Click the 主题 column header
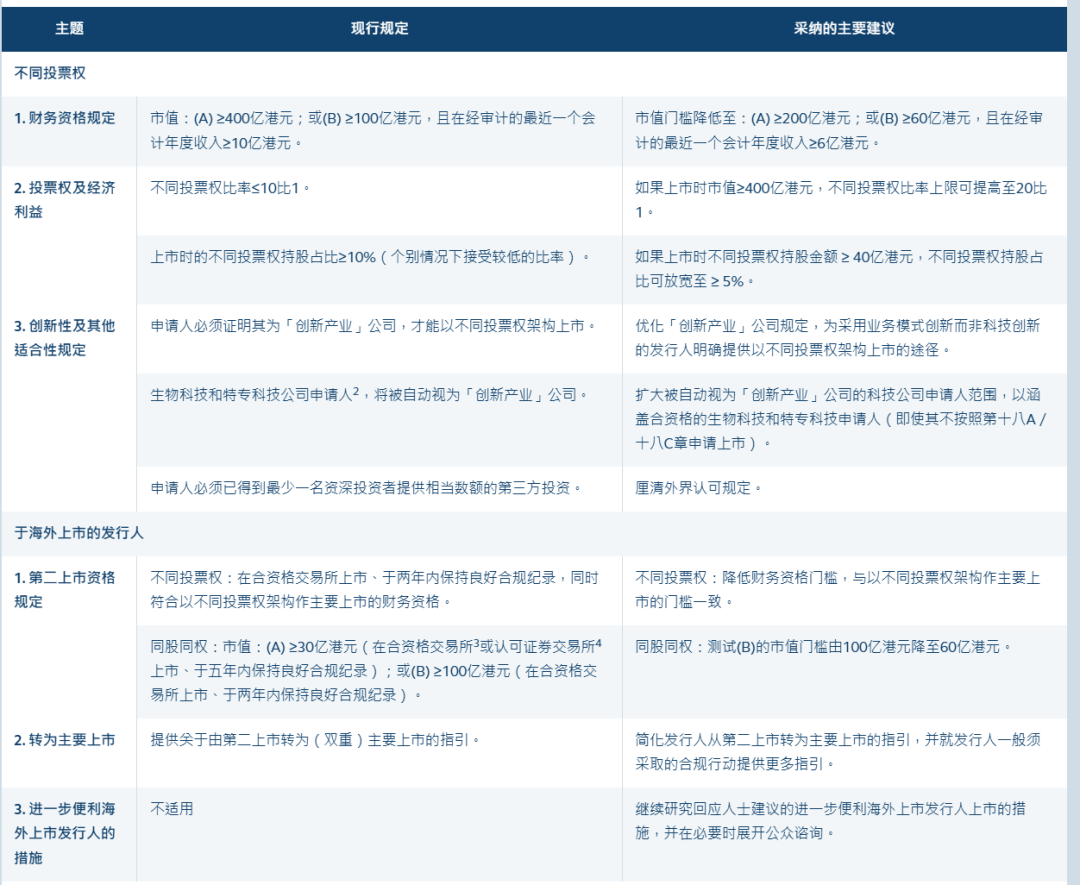Image resolution: width=1080 pixels, height=885 pixels. tap(69, 28)
